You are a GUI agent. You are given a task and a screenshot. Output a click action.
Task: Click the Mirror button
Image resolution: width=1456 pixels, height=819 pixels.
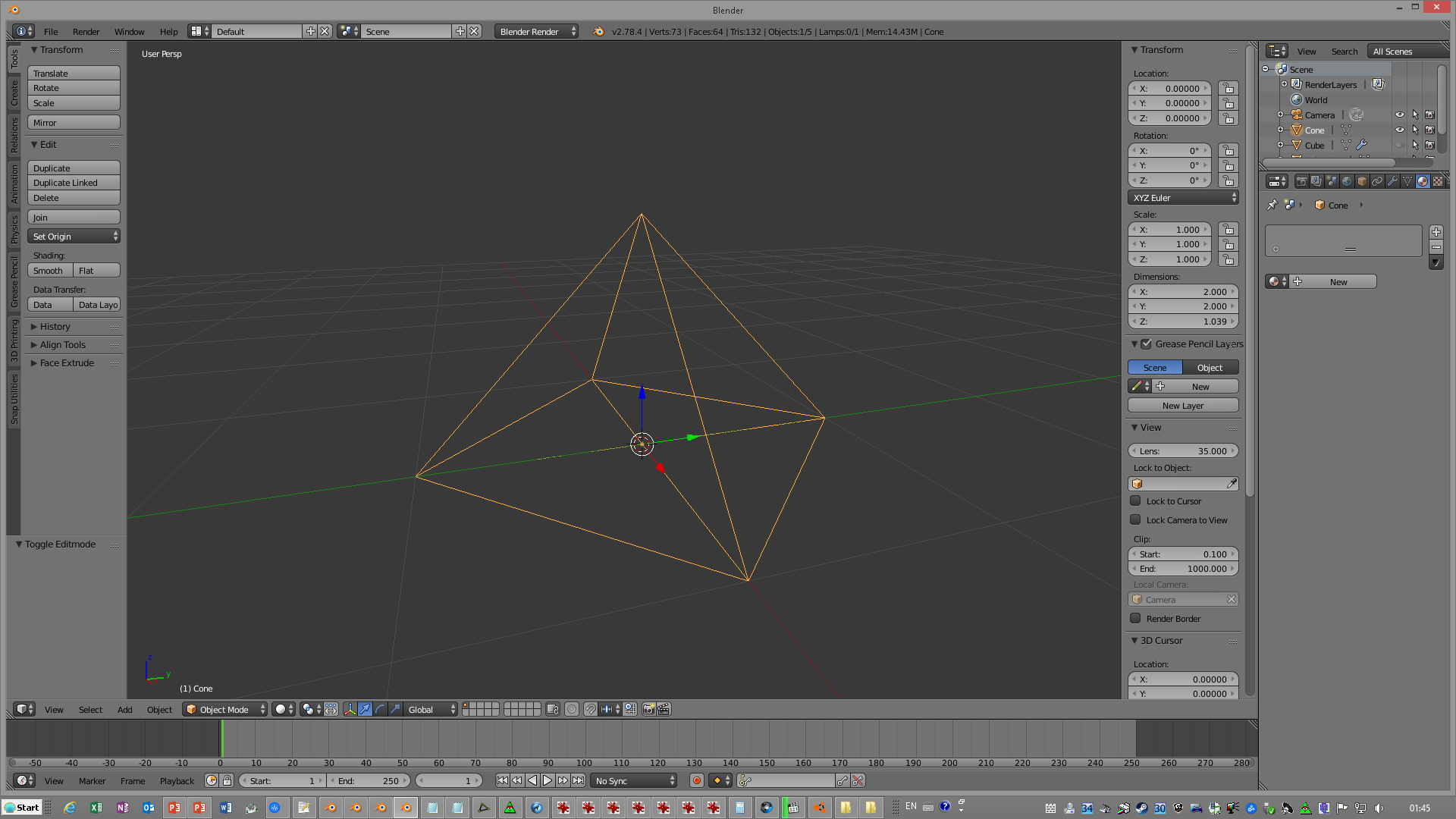coord(74,122)
